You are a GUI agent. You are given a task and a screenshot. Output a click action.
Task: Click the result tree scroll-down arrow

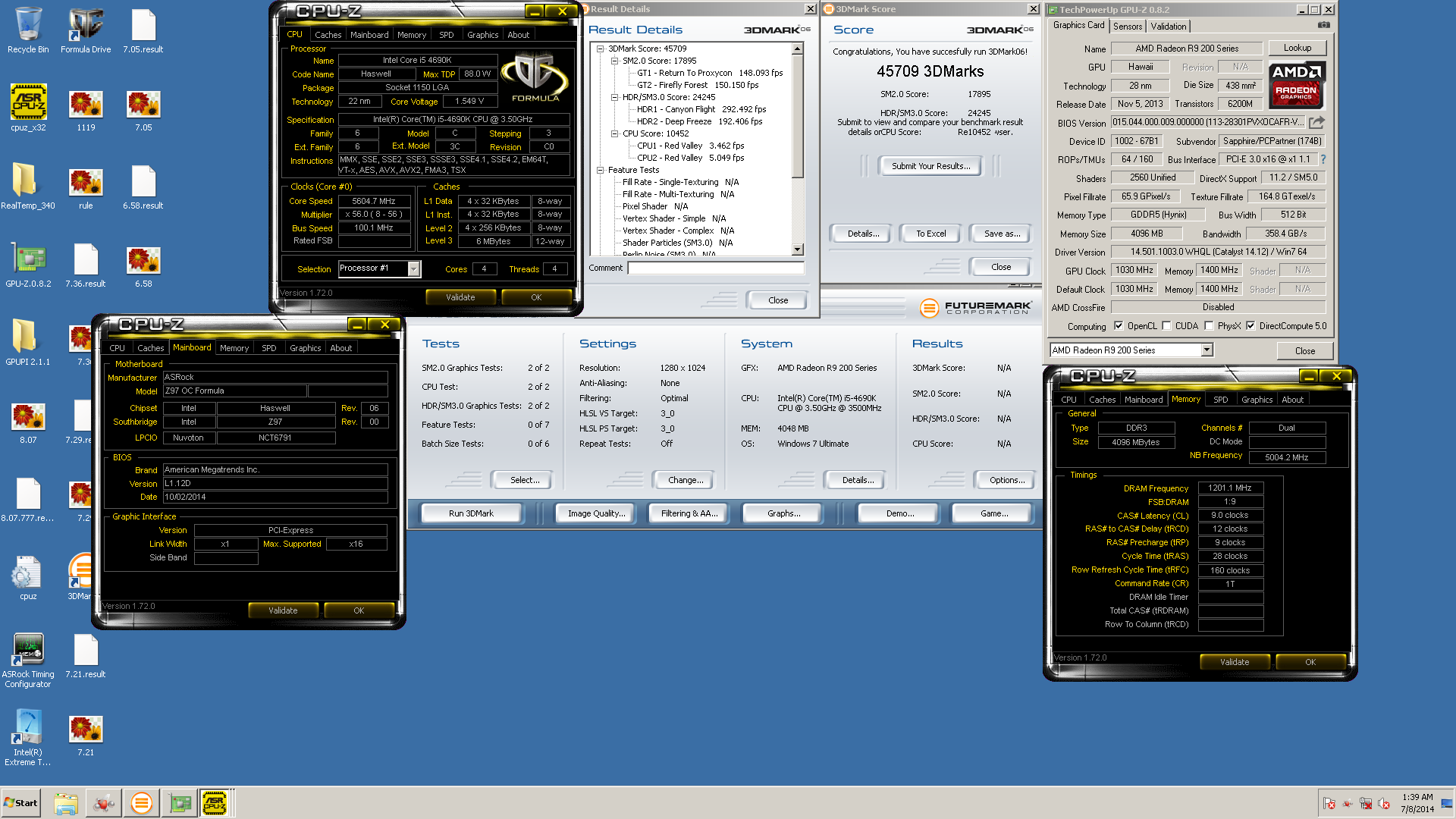(797, 249)
